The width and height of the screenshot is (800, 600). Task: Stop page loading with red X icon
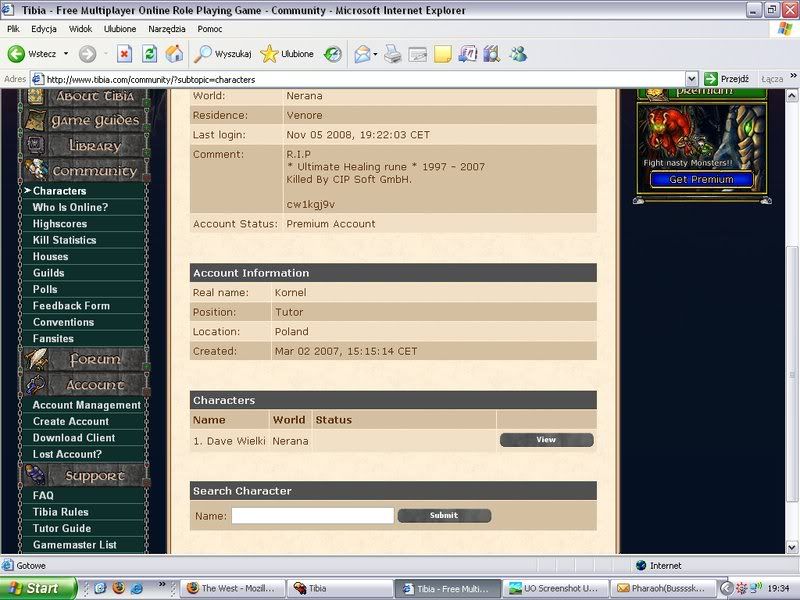[124, 54]
